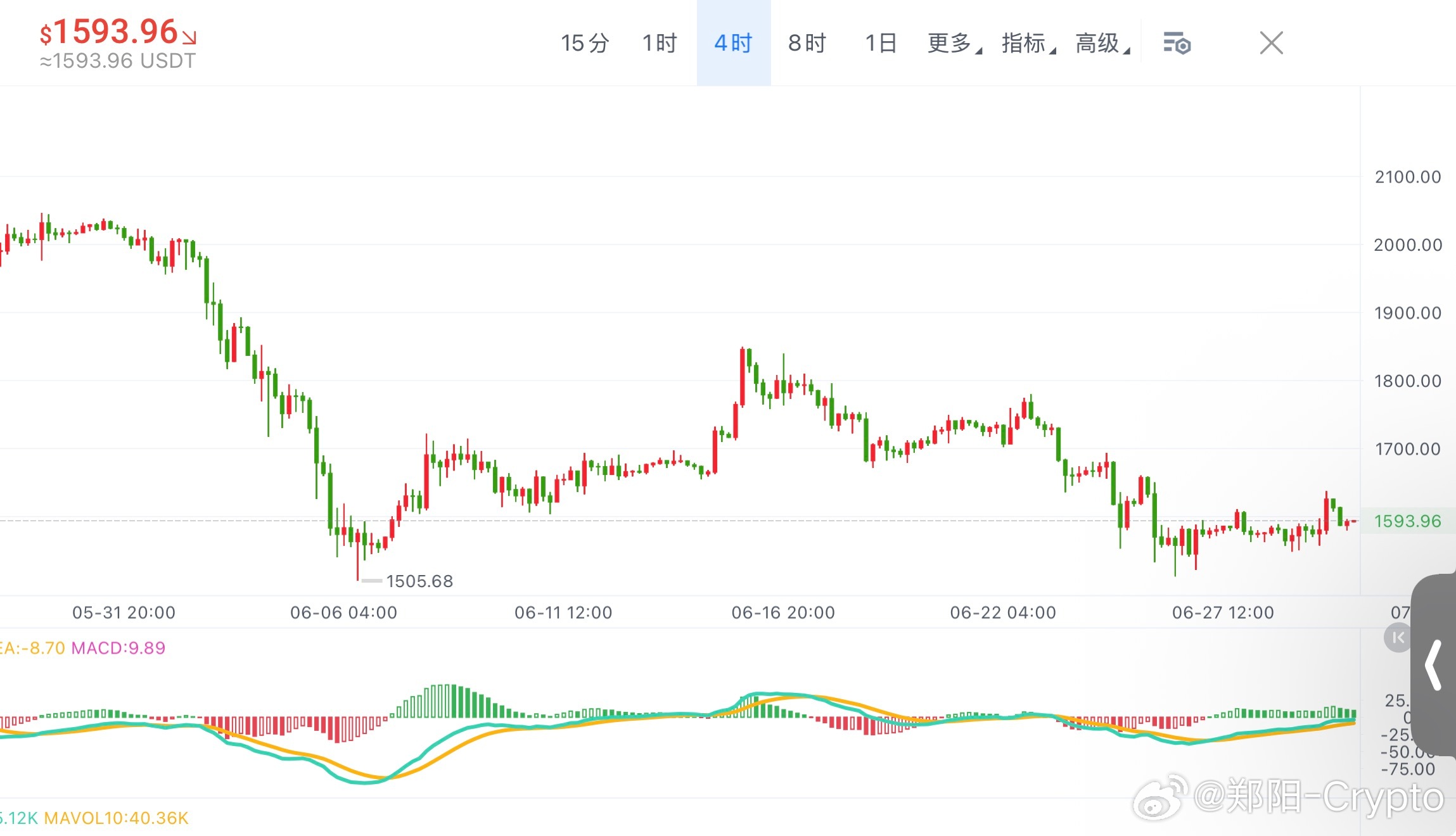Click the 05-31 20:00 time label

tap(124, 612)
